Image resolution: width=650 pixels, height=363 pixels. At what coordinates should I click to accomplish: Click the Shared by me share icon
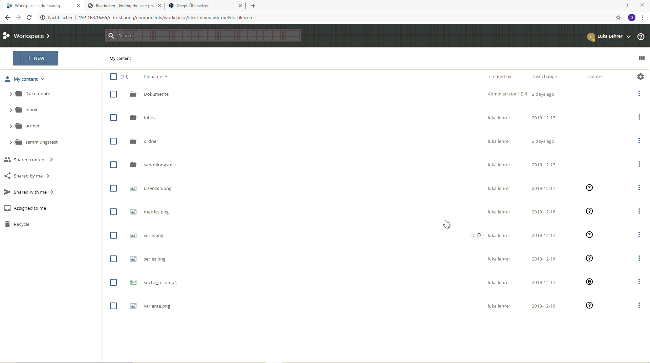coord(7,176)
